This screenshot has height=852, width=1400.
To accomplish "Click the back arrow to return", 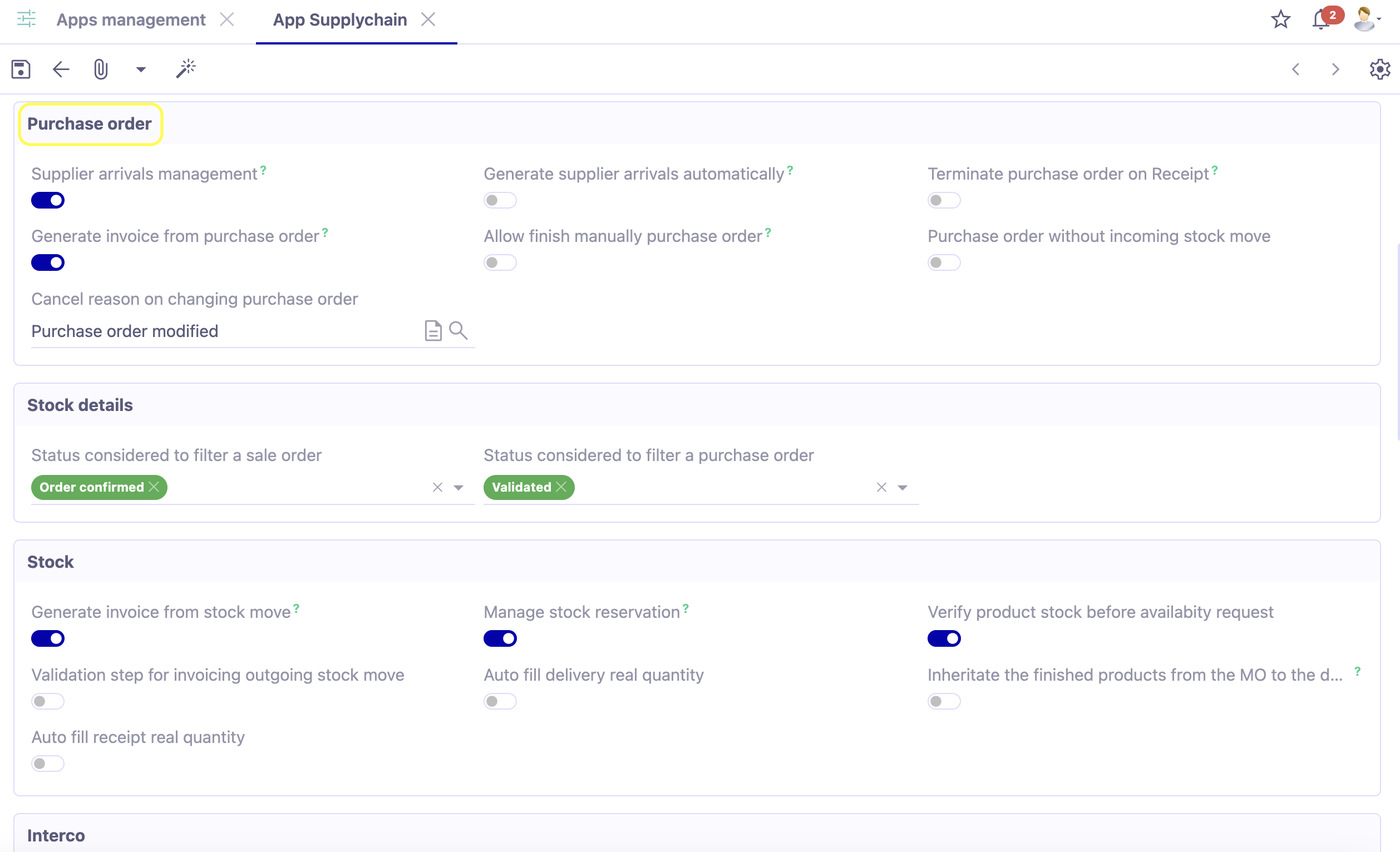I will [60, 69].
